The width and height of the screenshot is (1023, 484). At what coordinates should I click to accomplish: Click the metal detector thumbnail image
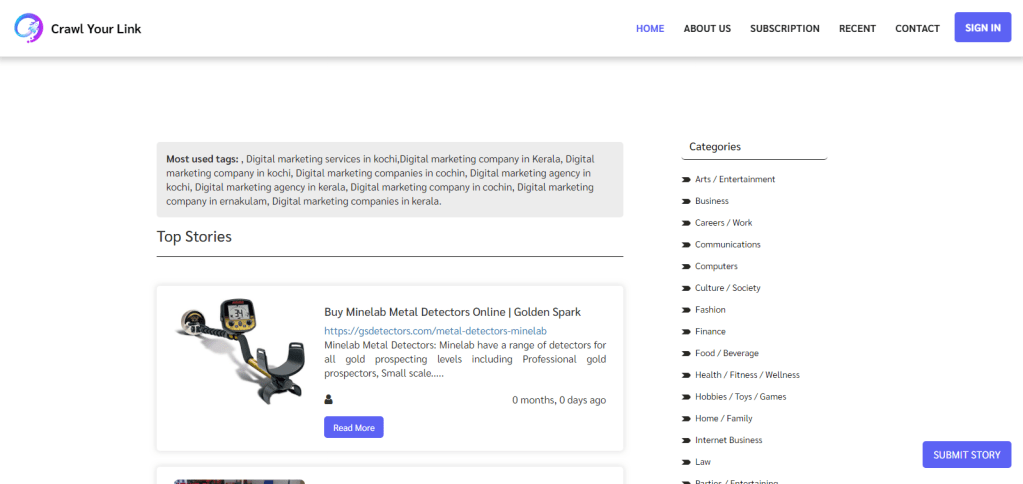point(240,350)
